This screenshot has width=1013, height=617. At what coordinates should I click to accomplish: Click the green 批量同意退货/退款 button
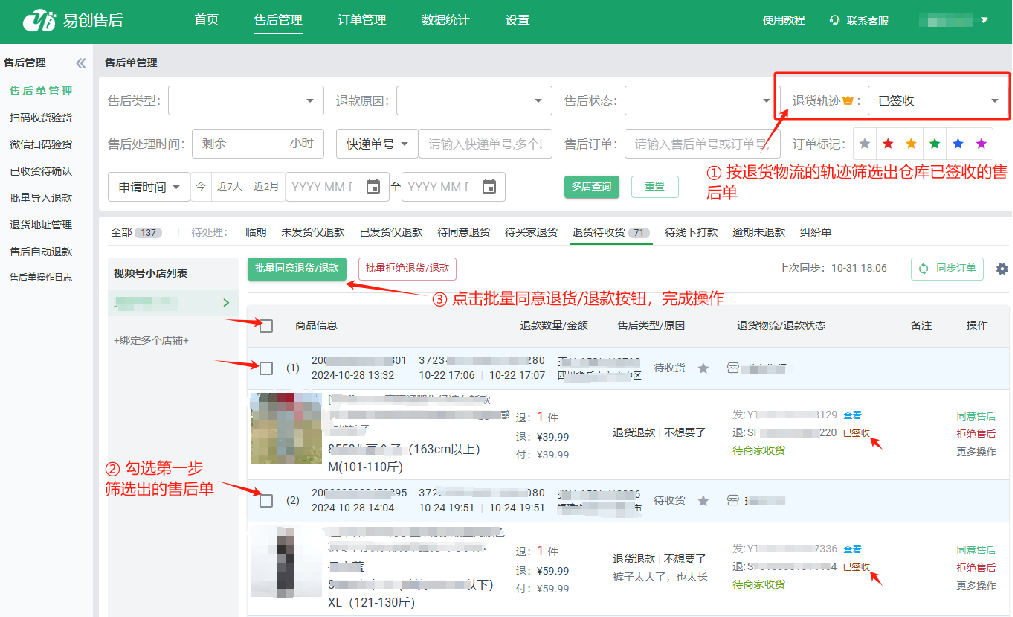[x=297, y=268]
